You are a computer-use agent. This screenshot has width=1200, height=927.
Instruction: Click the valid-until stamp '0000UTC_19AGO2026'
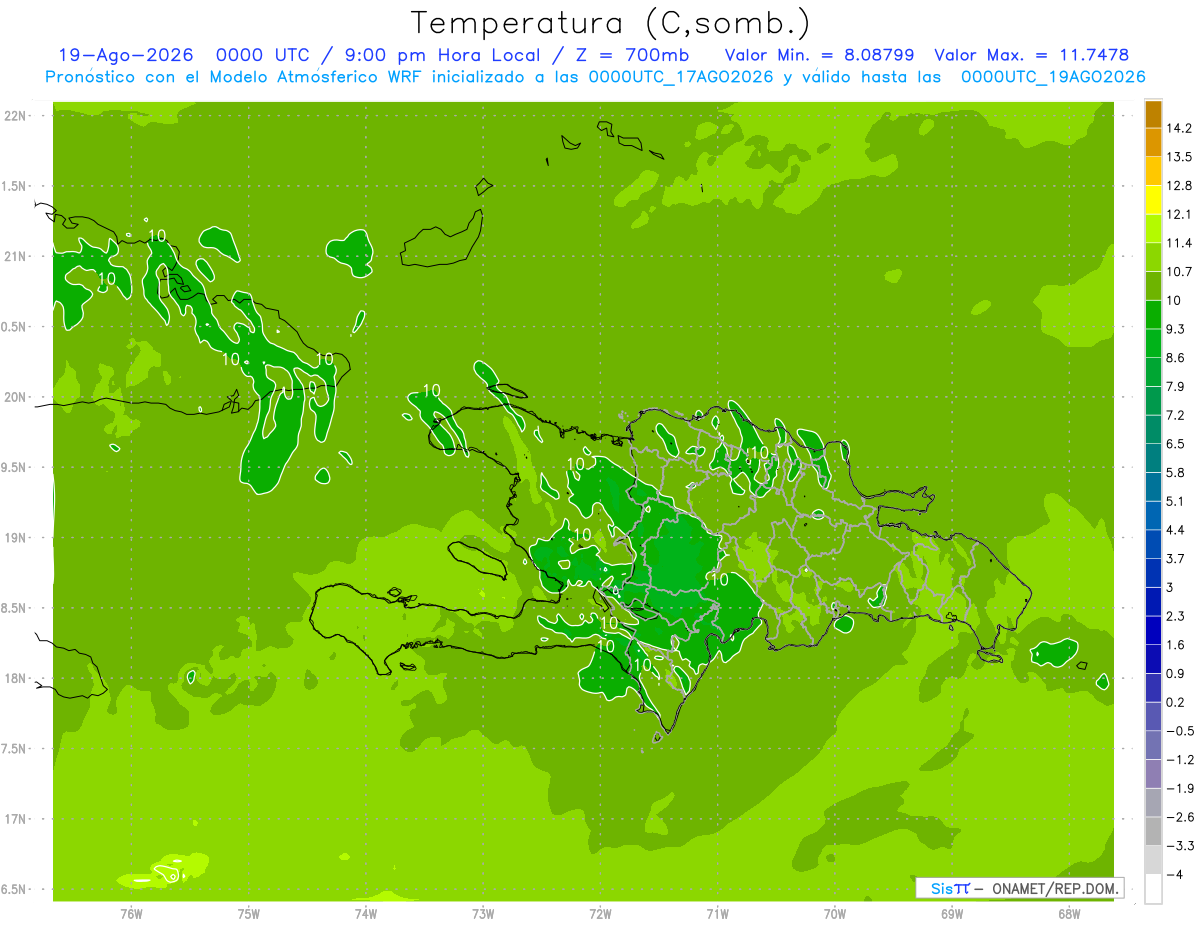tap(1053, 77)
